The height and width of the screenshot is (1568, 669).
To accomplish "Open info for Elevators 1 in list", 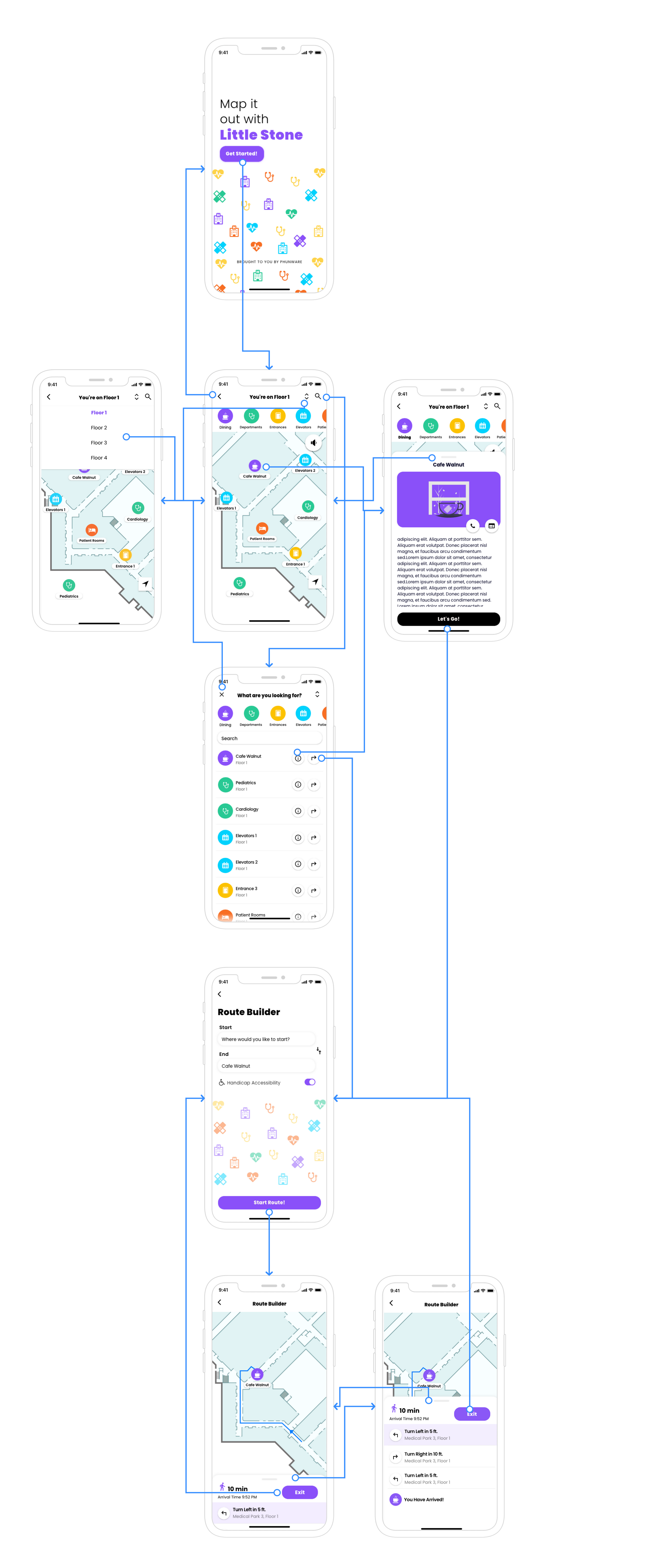I will click(298, 838).
